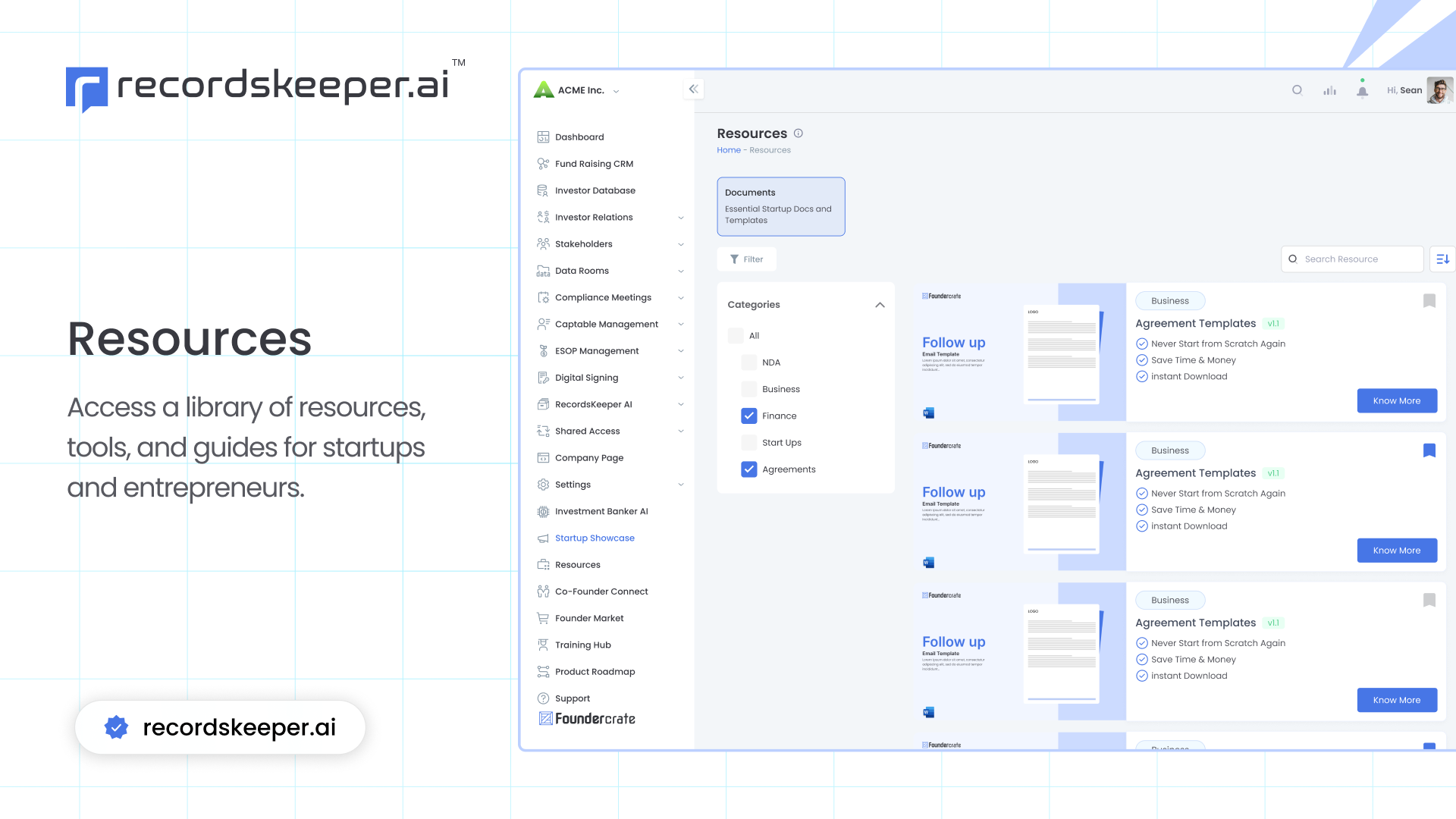Click the sort order icon button
Screen dimensions: 1456x819
click(1442, 259)
